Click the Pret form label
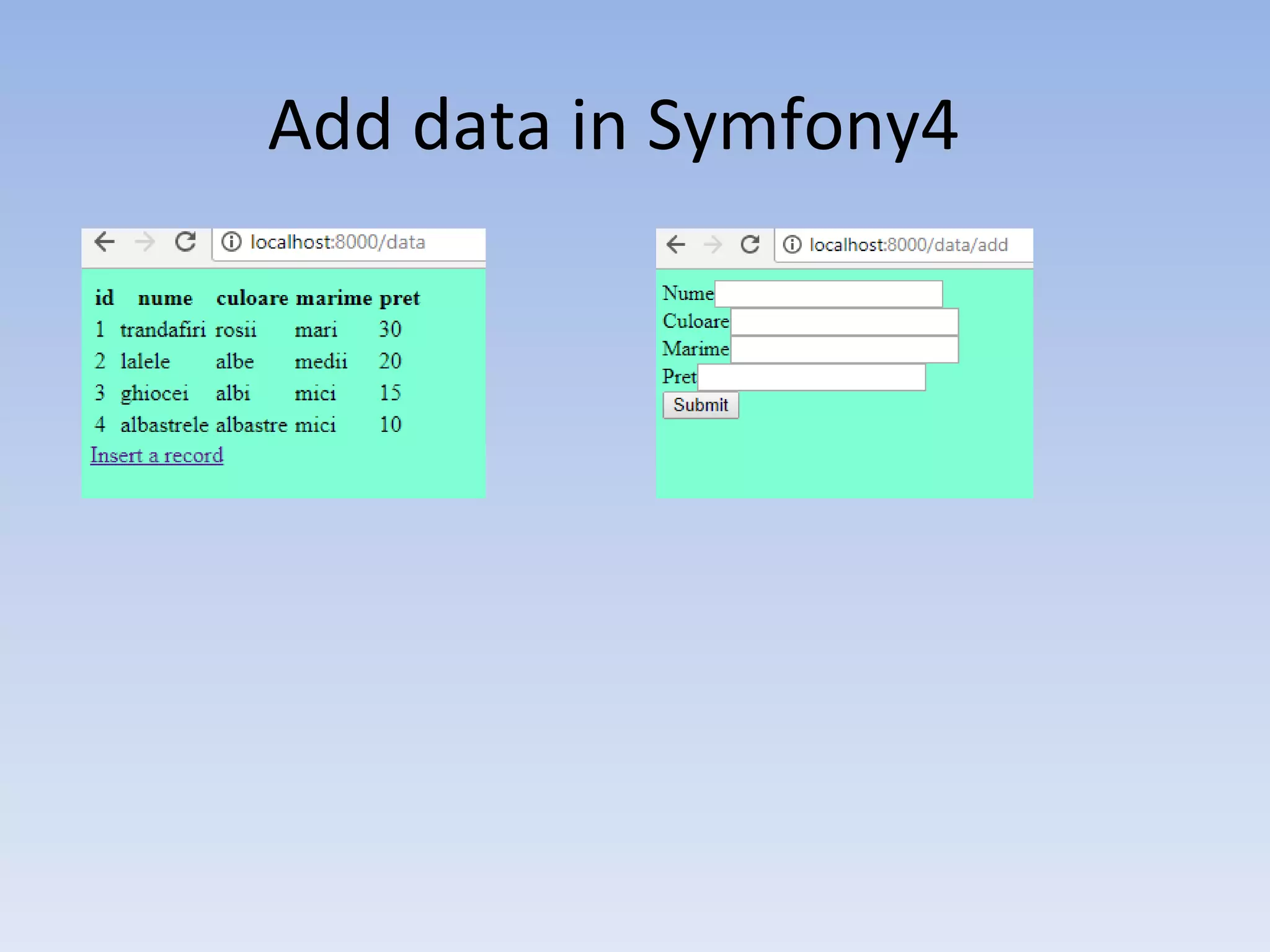Image resolution: width=1270 pixels, height=952 pixels. [x=680, y=376]
